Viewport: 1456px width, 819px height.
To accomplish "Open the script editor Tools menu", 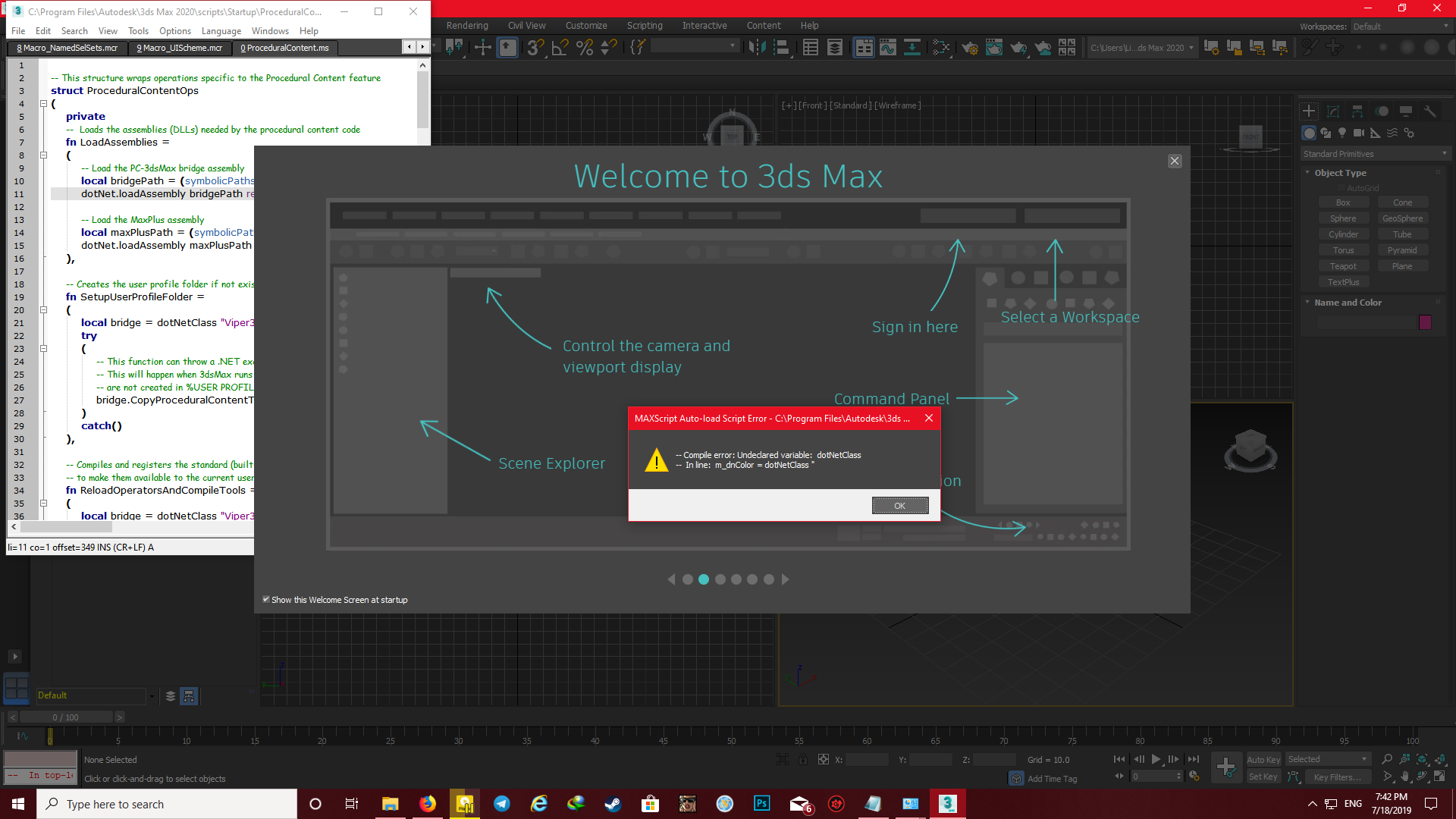I will coord(138,31).
